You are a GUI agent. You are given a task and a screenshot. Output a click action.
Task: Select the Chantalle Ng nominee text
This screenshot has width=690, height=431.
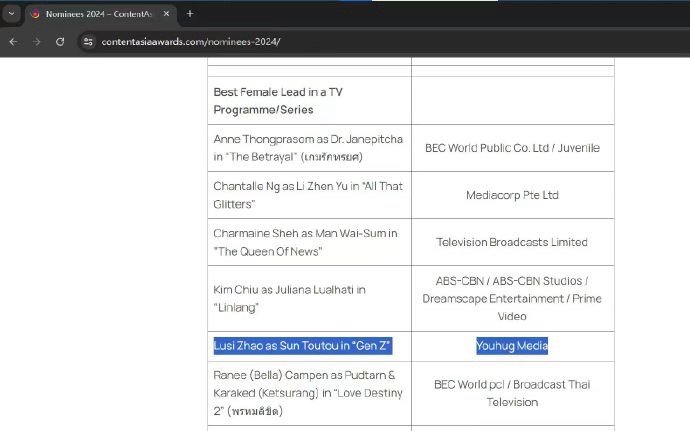[x=308, y=195]
